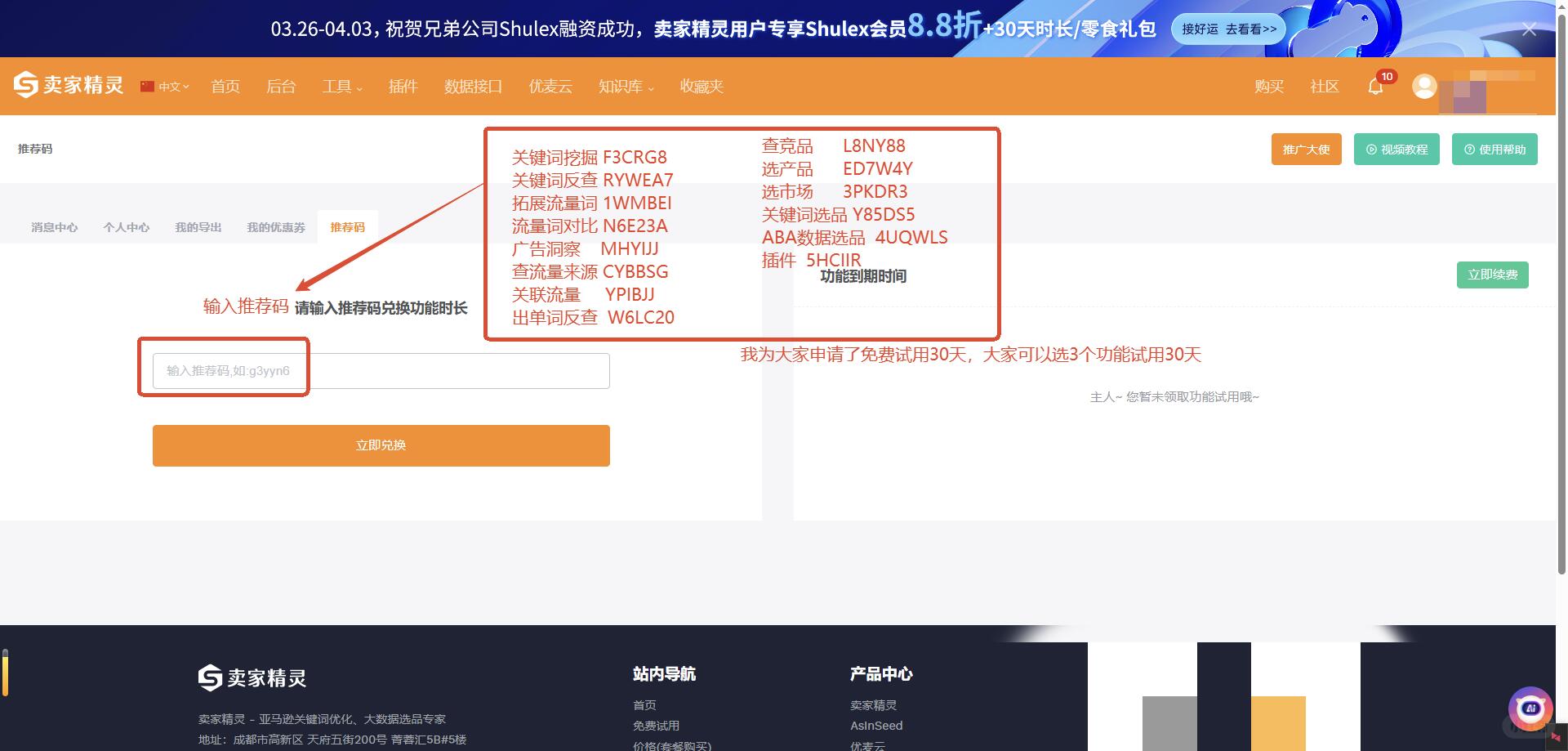Open the notification bell icon
This screenshot has height=751, width=1568.
(x=1376, y=86)
